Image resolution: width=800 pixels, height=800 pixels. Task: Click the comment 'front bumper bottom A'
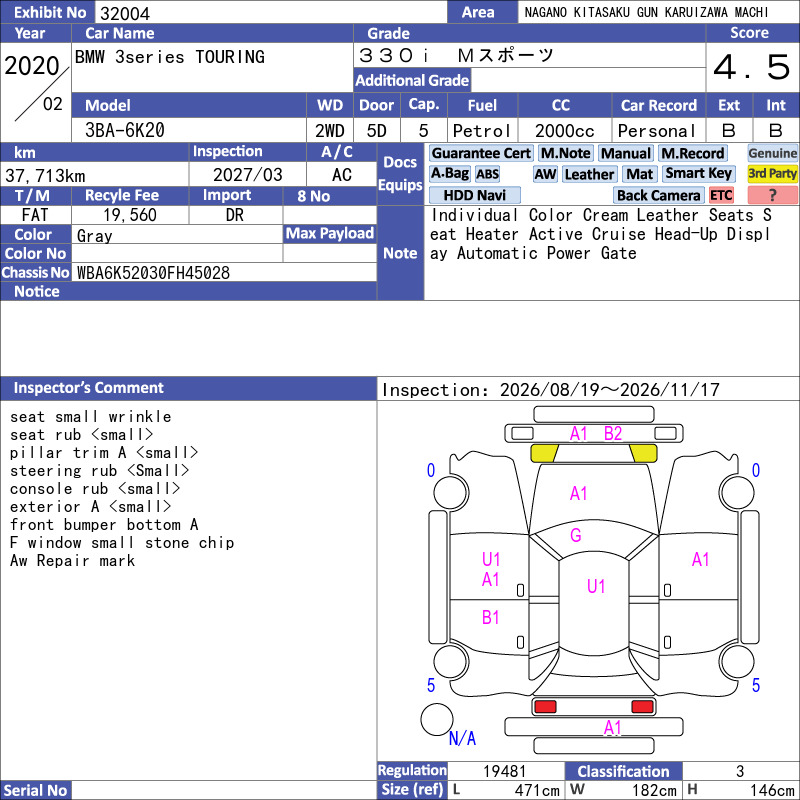tap(104, 524)
